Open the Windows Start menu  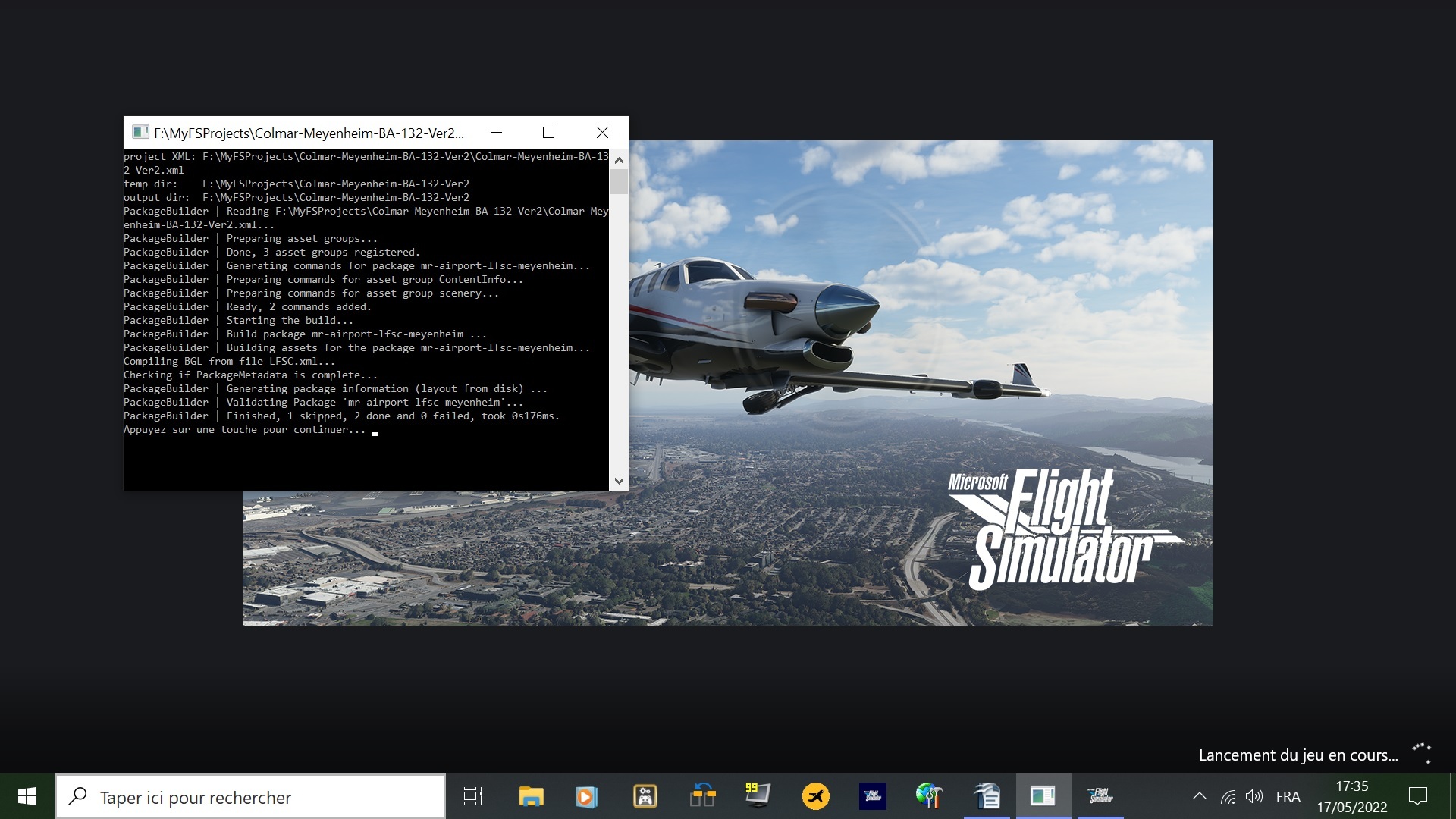pyautogui.click(x=27, y=796)
